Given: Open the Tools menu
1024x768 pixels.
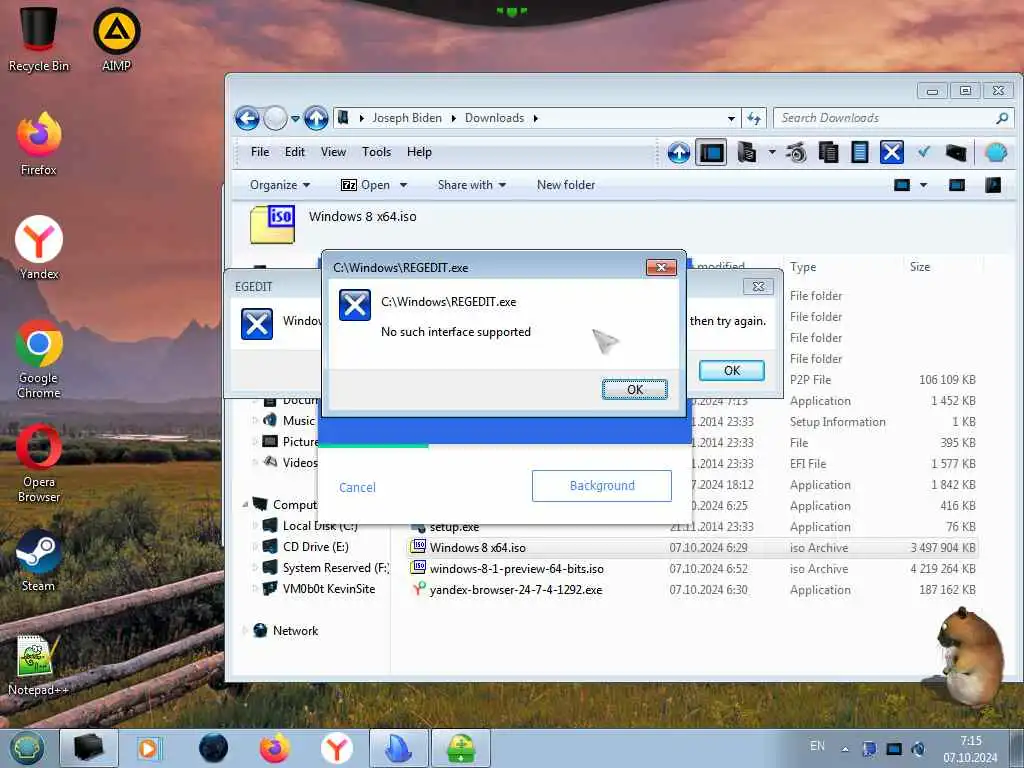Looking at the screenshot, I should tap(376, 152).
